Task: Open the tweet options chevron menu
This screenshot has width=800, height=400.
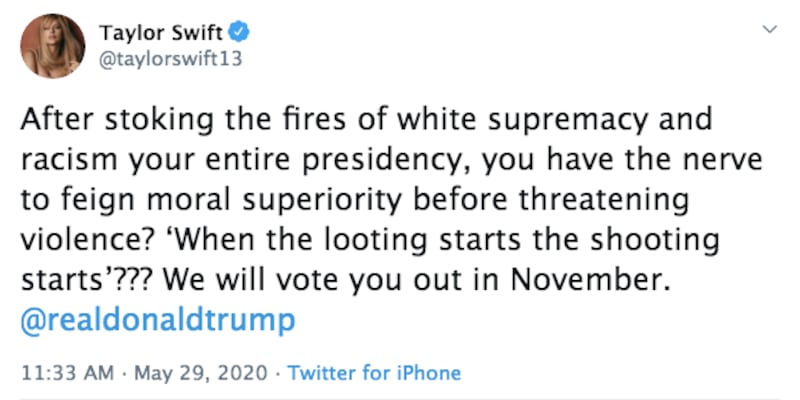Action: (769, 30)
